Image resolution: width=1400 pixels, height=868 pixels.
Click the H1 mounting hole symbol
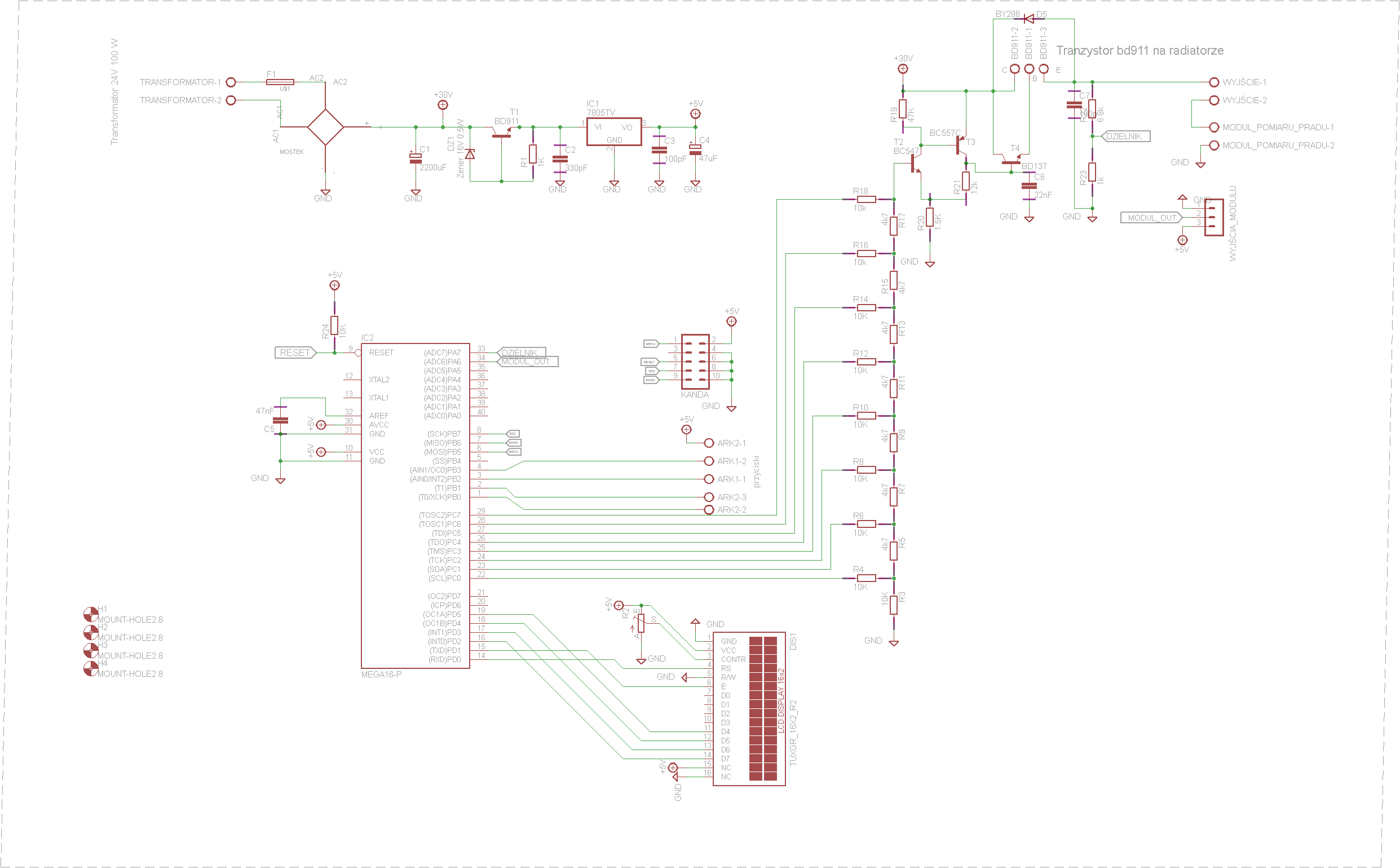91,614
